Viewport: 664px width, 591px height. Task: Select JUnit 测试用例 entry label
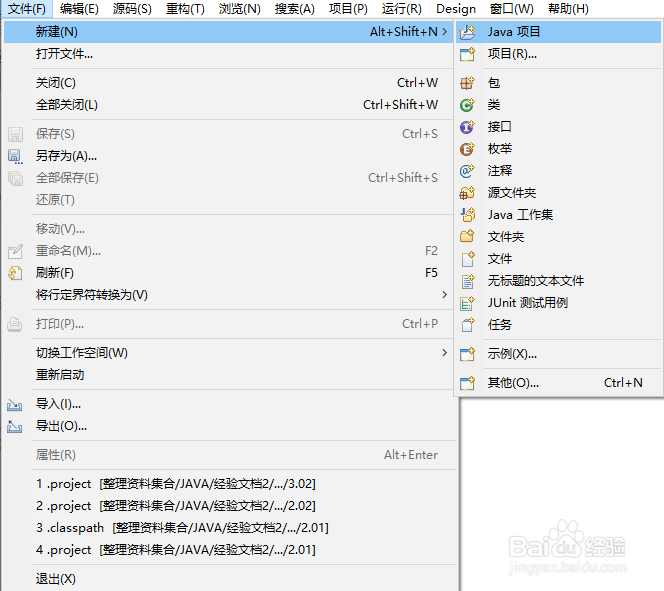point(528,303)
